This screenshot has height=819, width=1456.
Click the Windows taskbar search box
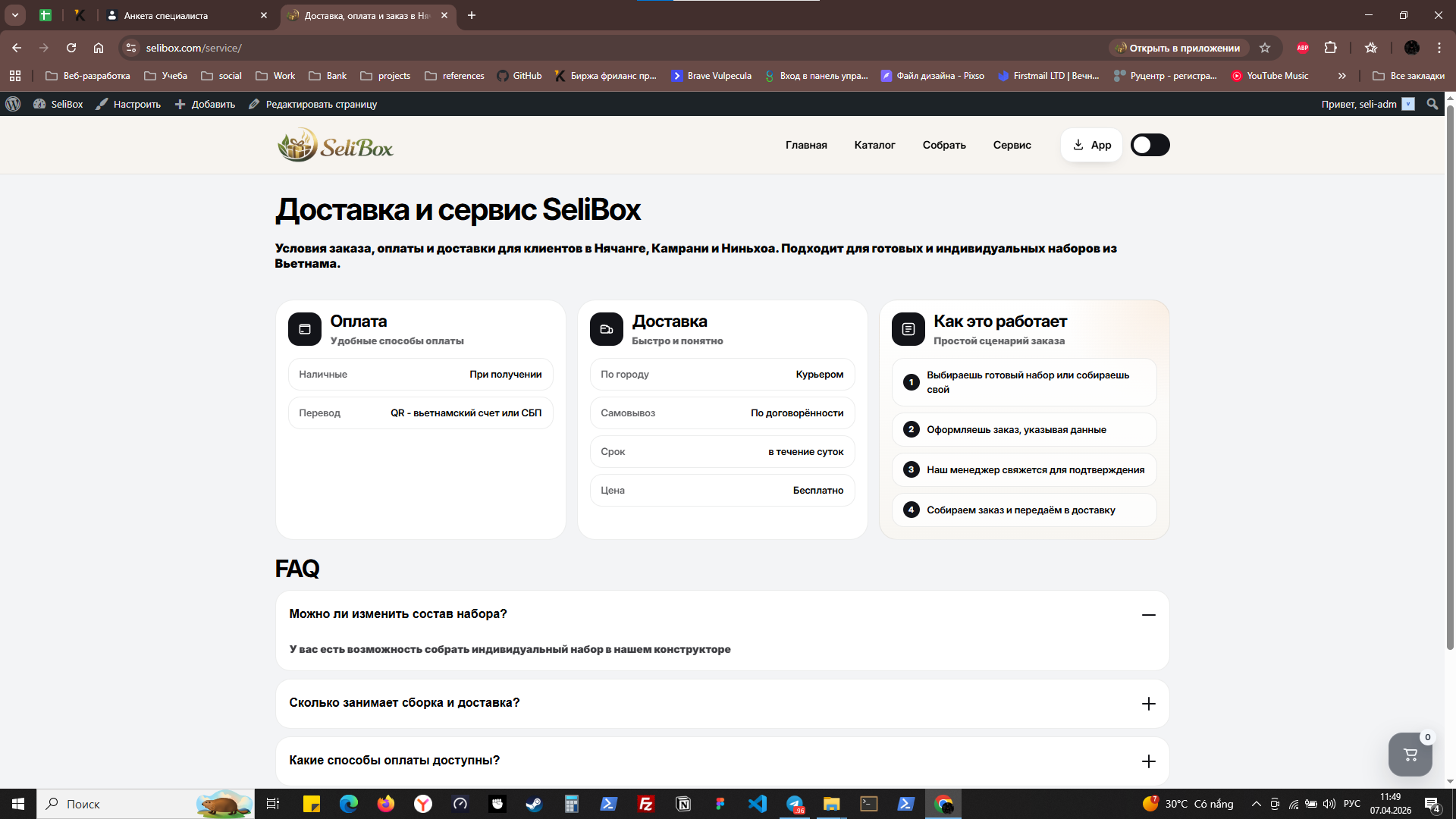(x=146, y=804)
